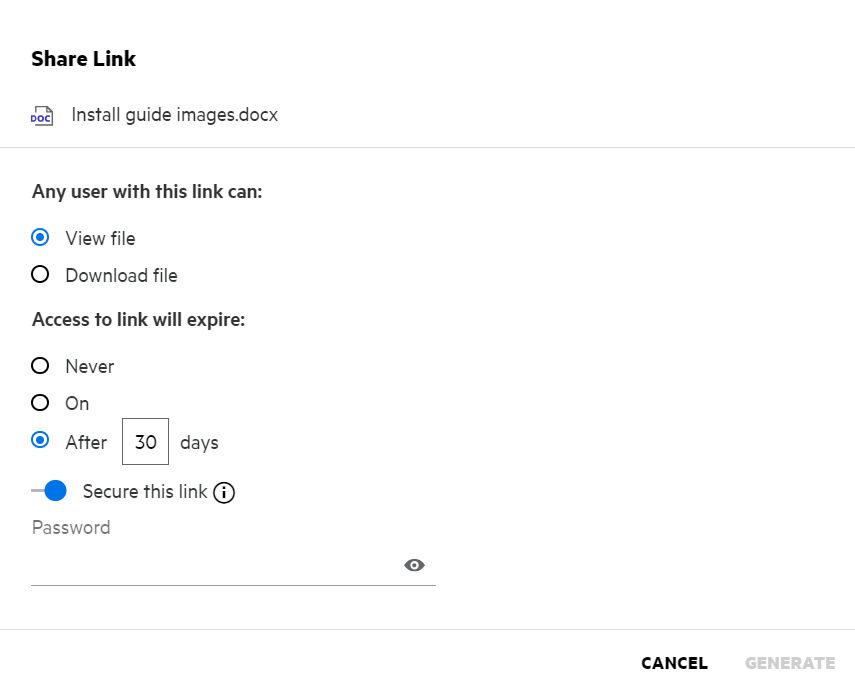Choose the On expiry radio button
The height and width of the screenshot is (686, 855).
(x=40, y=403)
